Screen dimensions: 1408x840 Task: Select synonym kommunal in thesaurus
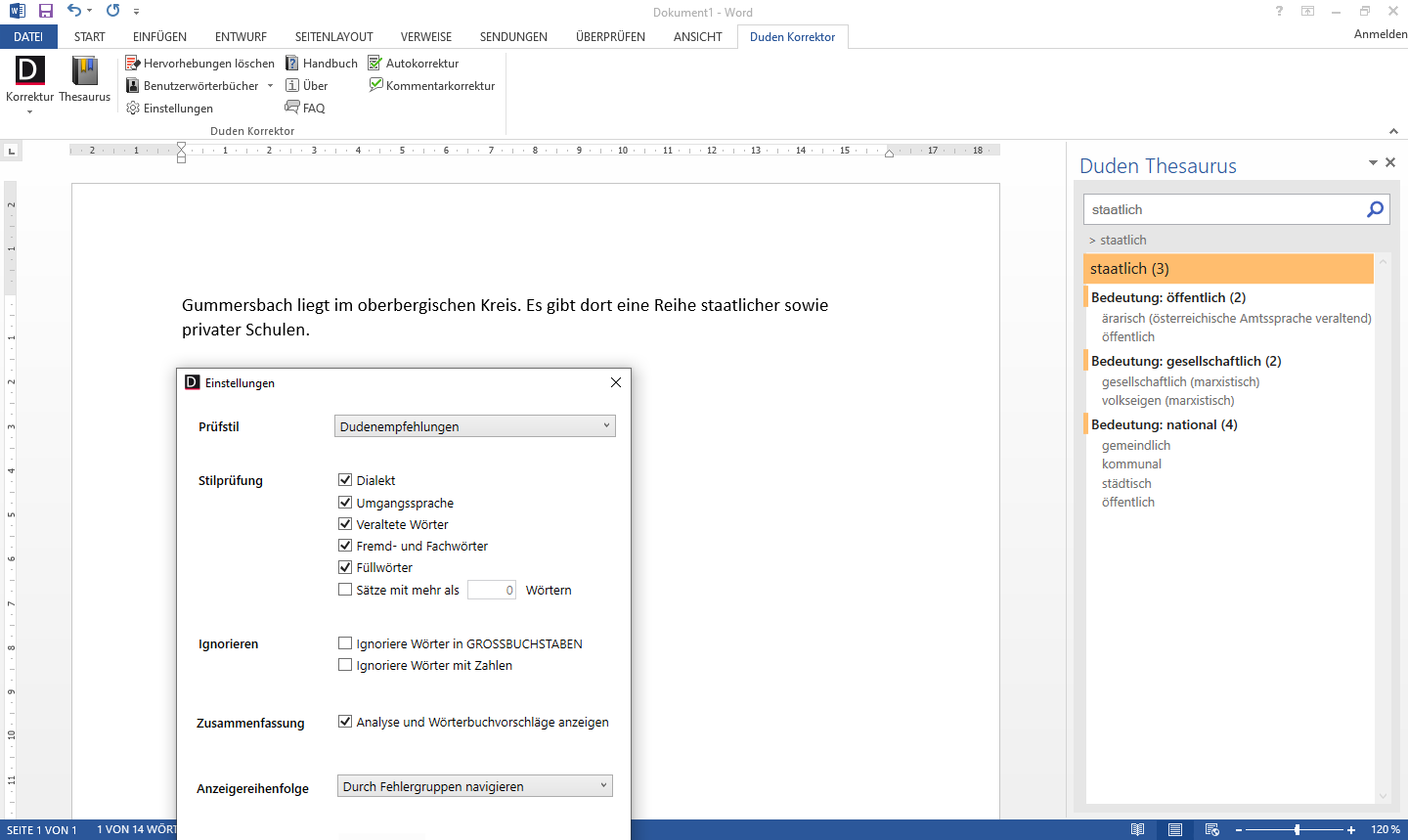[1131, 464]
